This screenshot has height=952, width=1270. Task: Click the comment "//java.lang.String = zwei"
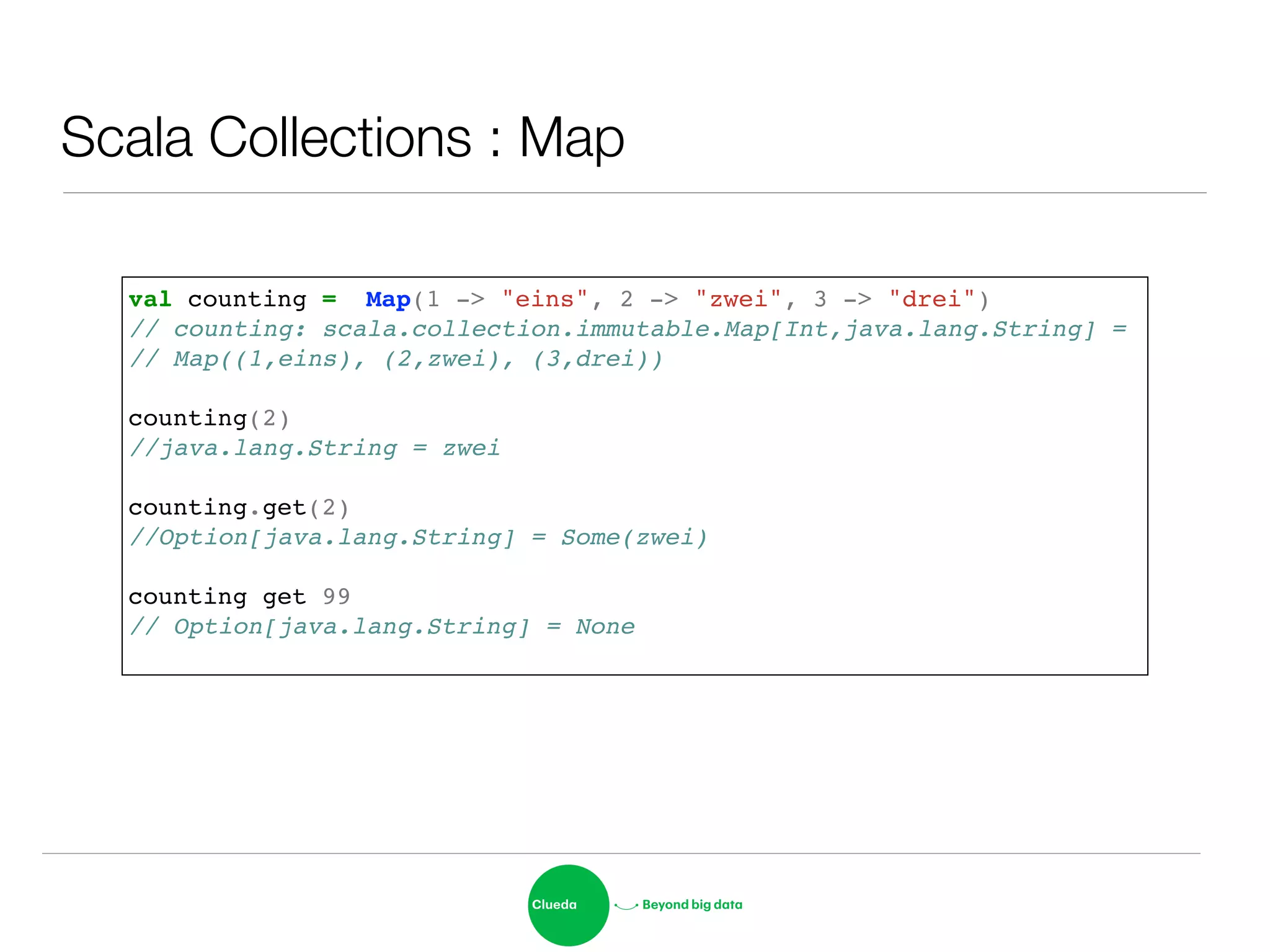pos(314,448)
